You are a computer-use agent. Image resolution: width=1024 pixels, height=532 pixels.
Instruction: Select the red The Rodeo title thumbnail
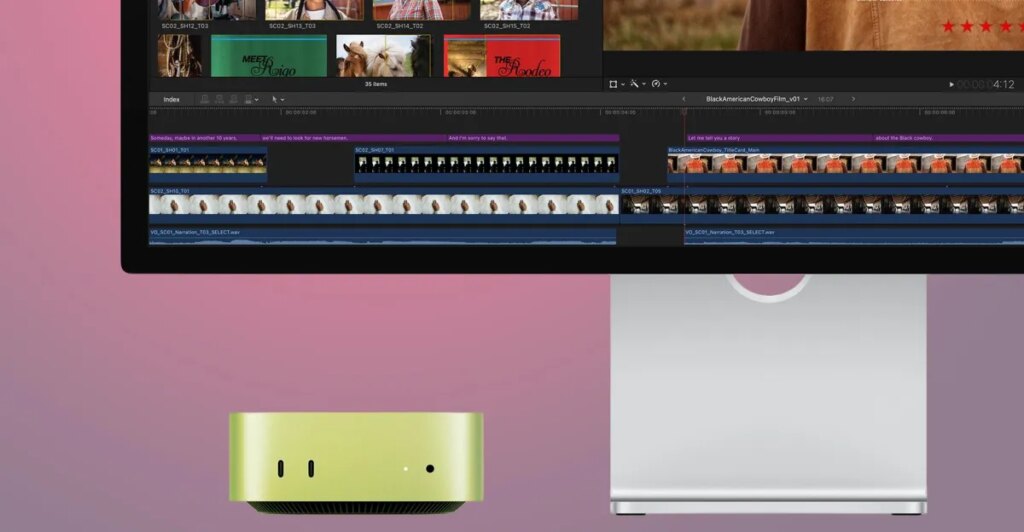click(x=502, y=56)
